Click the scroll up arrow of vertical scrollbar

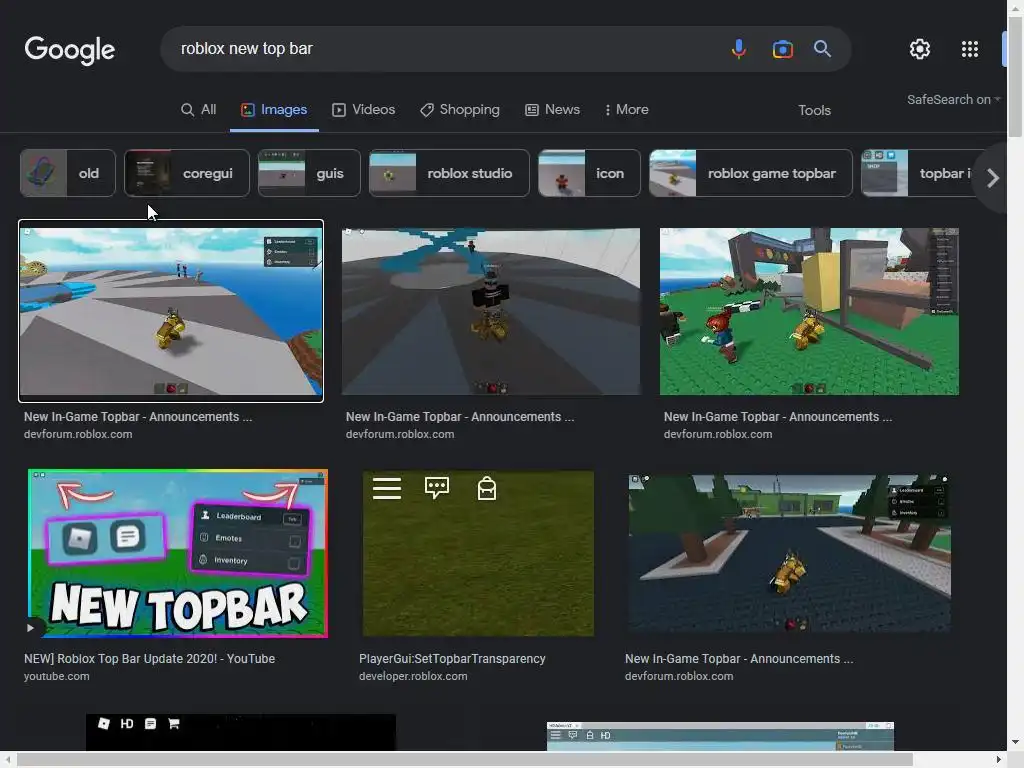pos(1015,7)
